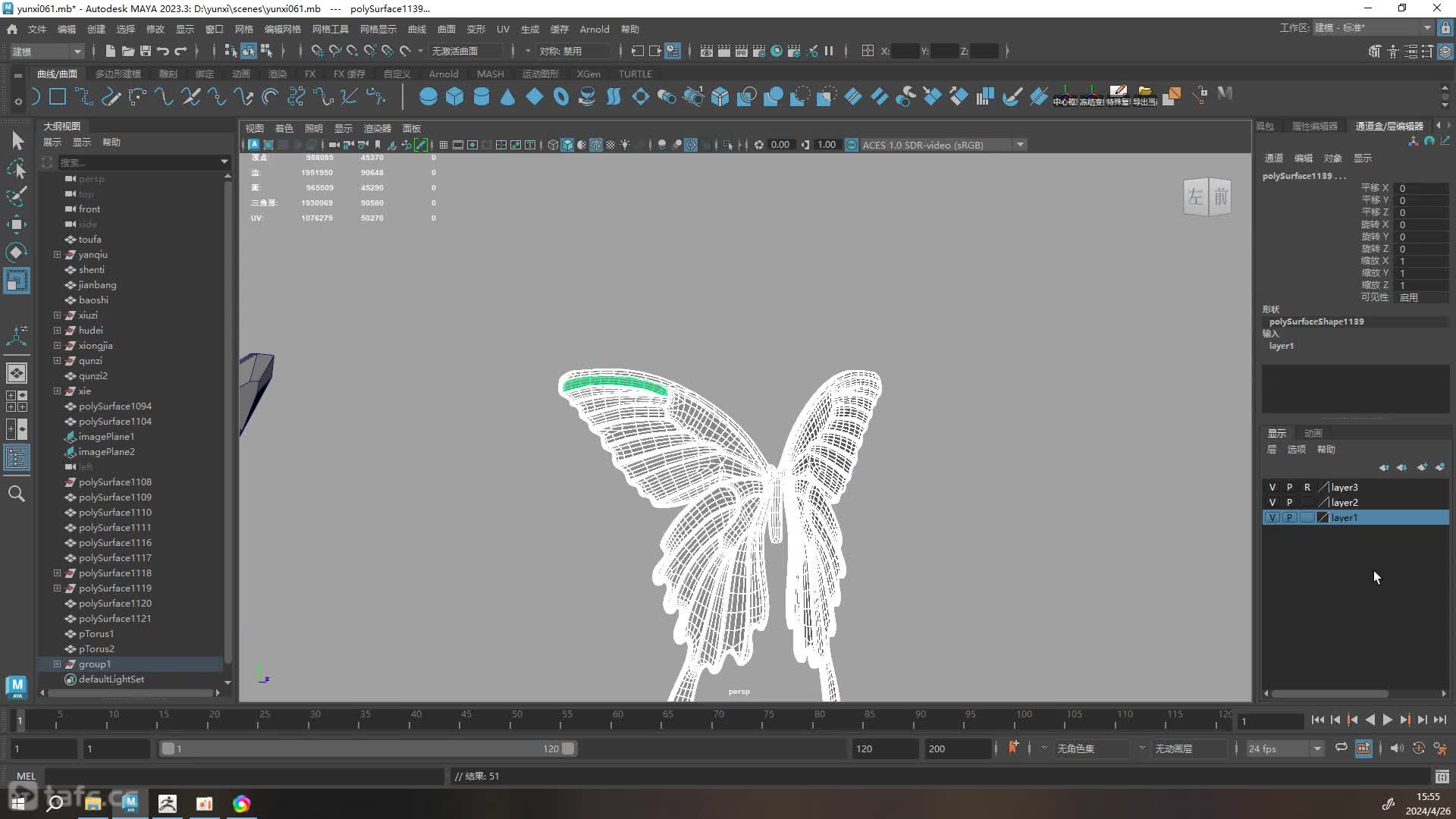Click the save scene icon

[146, 51]
